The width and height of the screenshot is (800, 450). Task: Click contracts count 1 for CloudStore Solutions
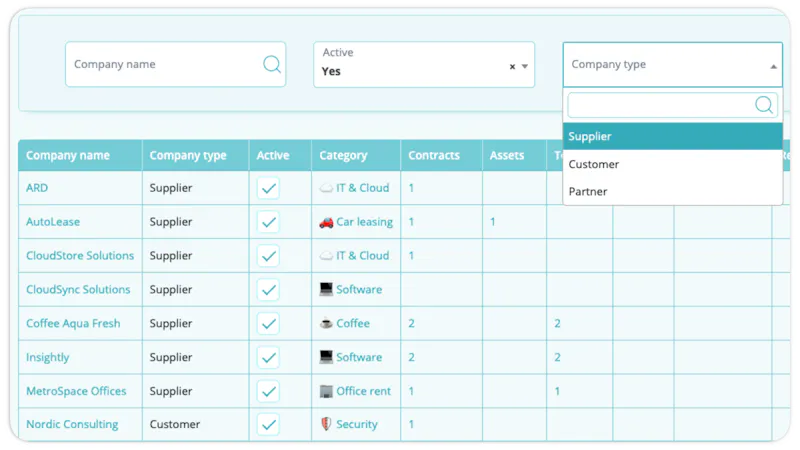411,255
